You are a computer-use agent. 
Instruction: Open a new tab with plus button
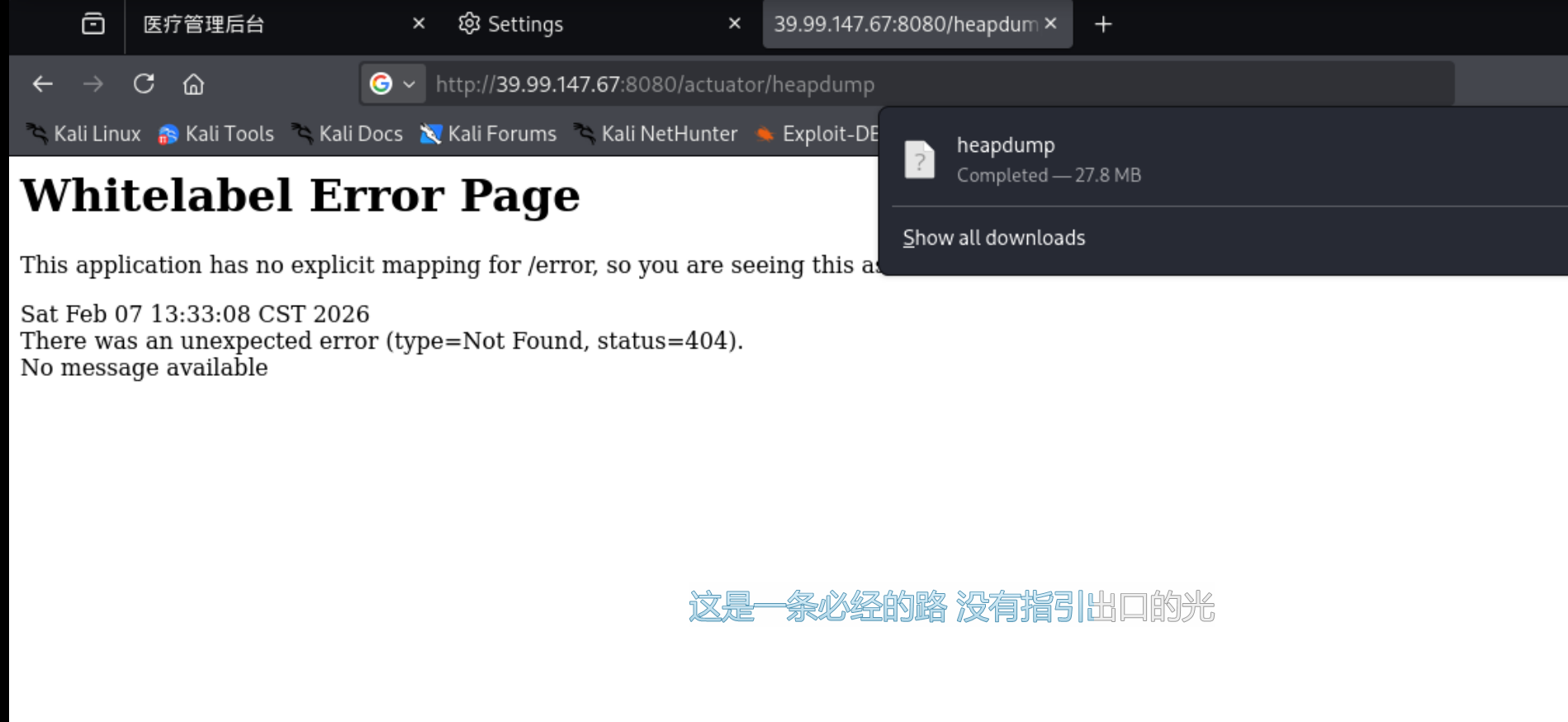tap(1103, 25)
